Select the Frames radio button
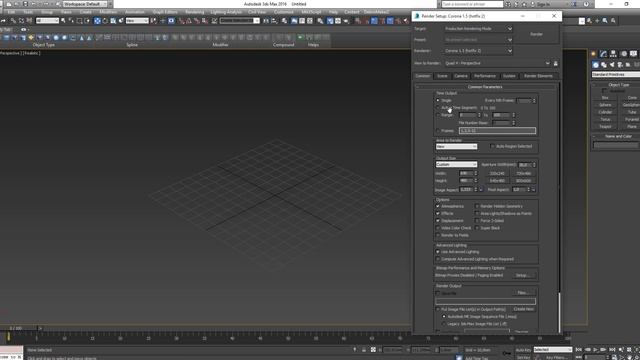Screen dimensions: 640x360 (x=438, y=131)
